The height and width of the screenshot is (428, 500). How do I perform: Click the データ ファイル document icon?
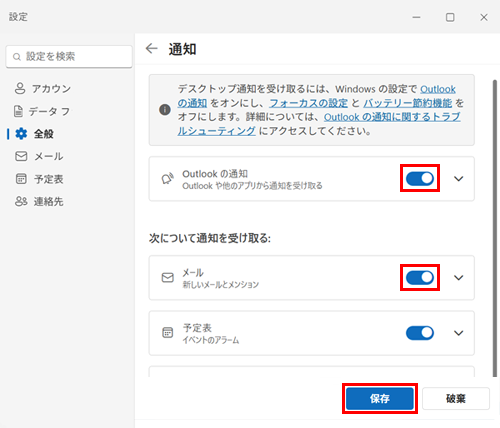coord(19,111)
